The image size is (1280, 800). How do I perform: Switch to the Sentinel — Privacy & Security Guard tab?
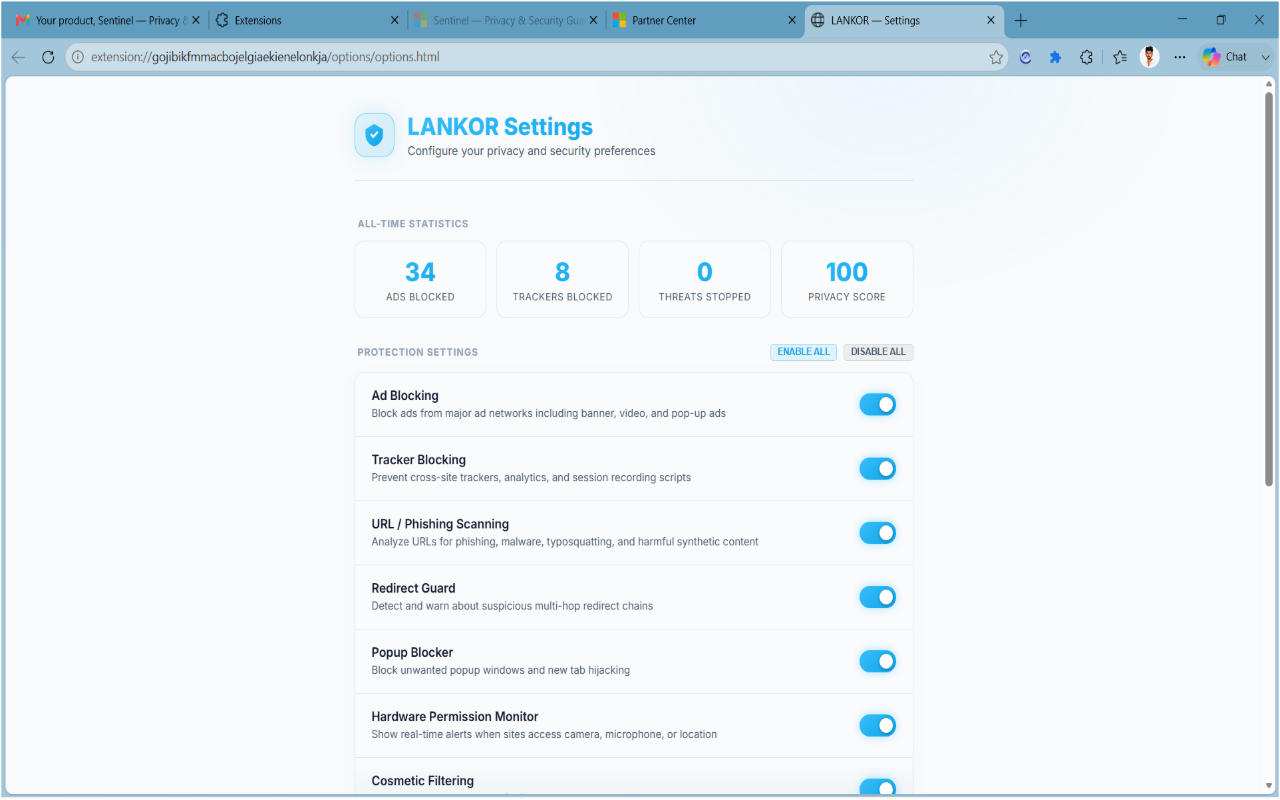[506, 20]
